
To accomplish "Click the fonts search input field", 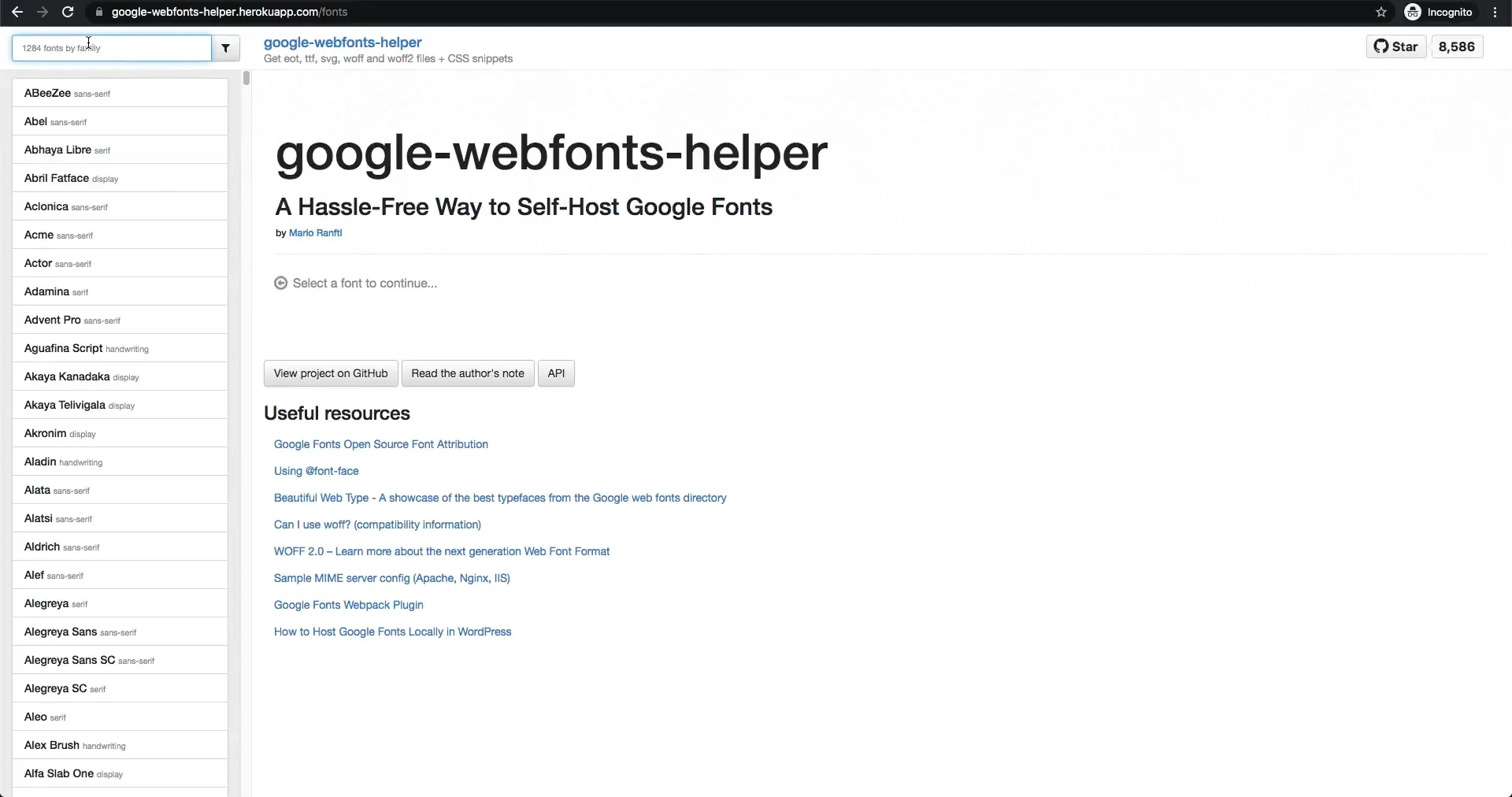I will 110,48.
